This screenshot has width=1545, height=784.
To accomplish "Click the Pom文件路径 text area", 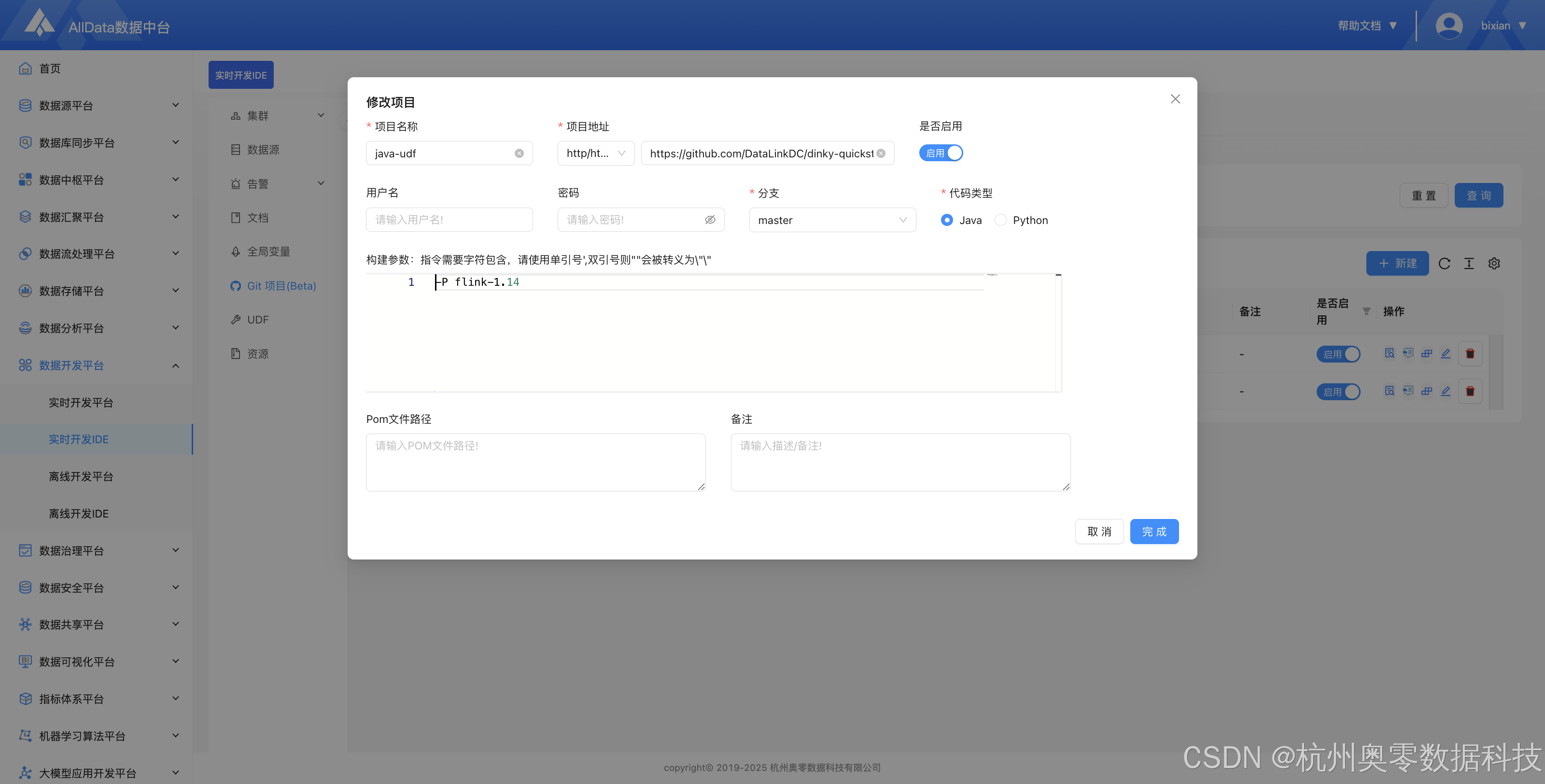I will pos(535,462).
